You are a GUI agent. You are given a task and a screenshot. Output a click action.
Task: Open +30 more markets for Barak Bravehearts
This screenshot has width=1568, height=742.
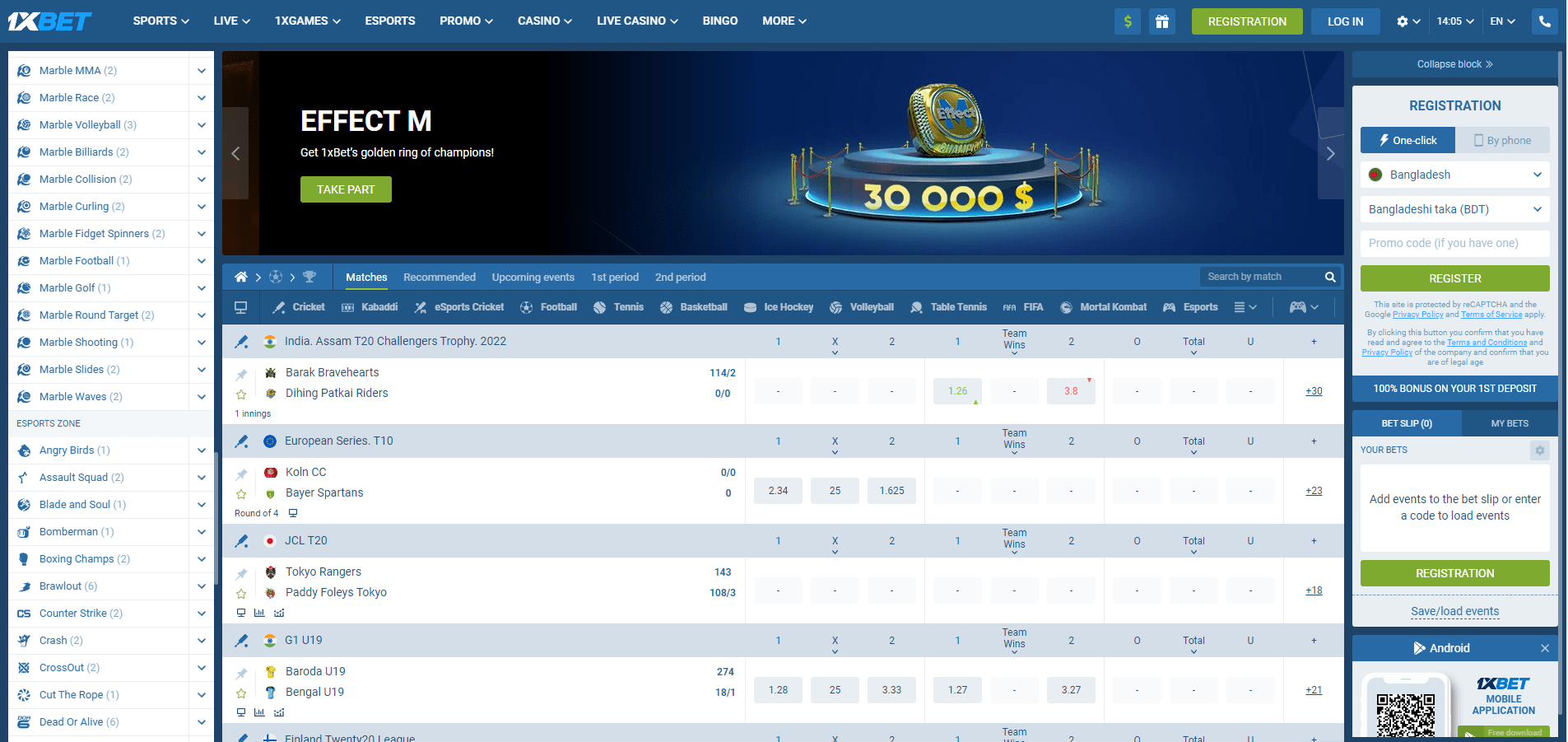(x=1314, y=391)
